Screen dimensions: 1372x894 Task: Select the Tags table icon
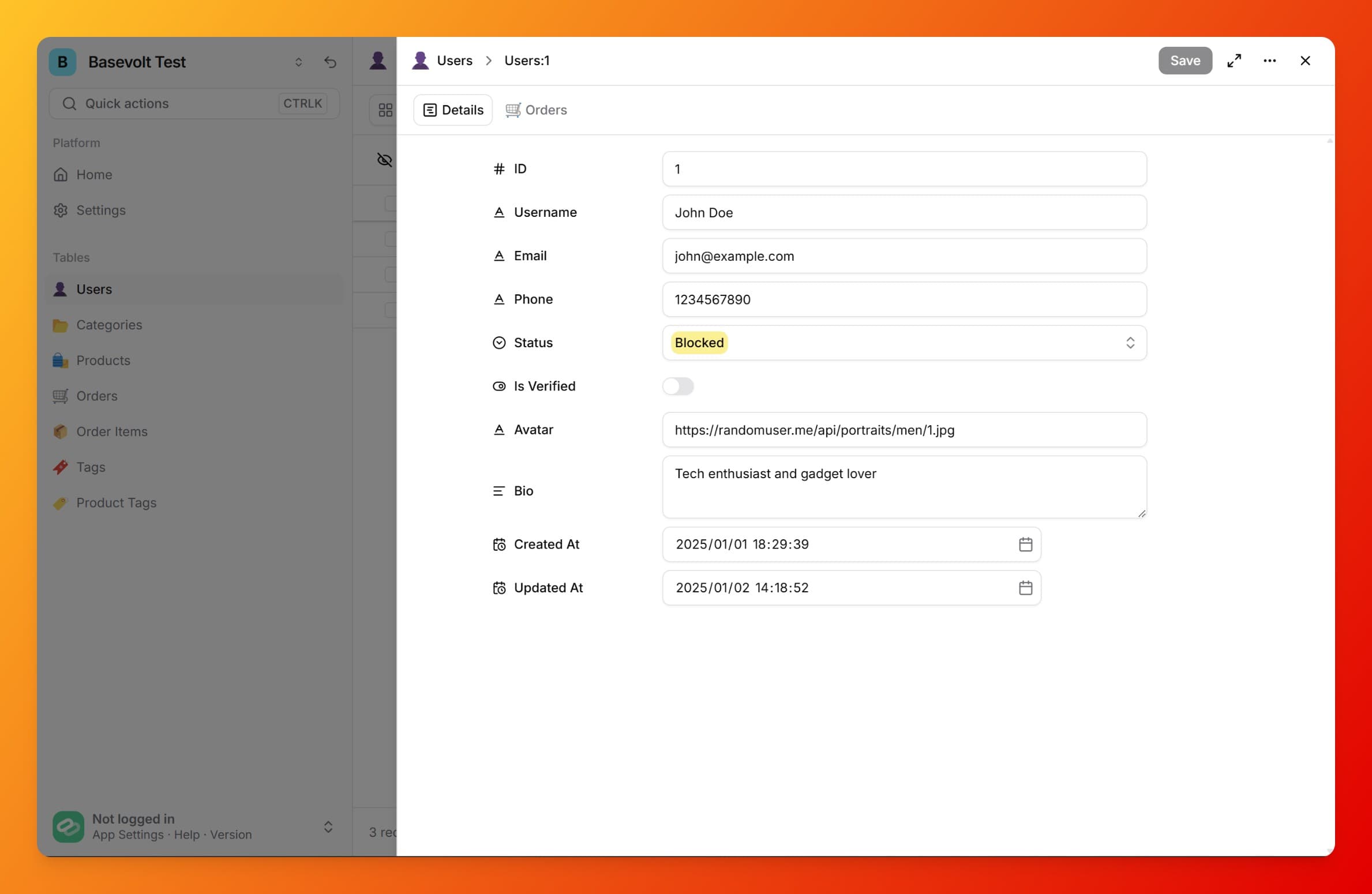61,467
